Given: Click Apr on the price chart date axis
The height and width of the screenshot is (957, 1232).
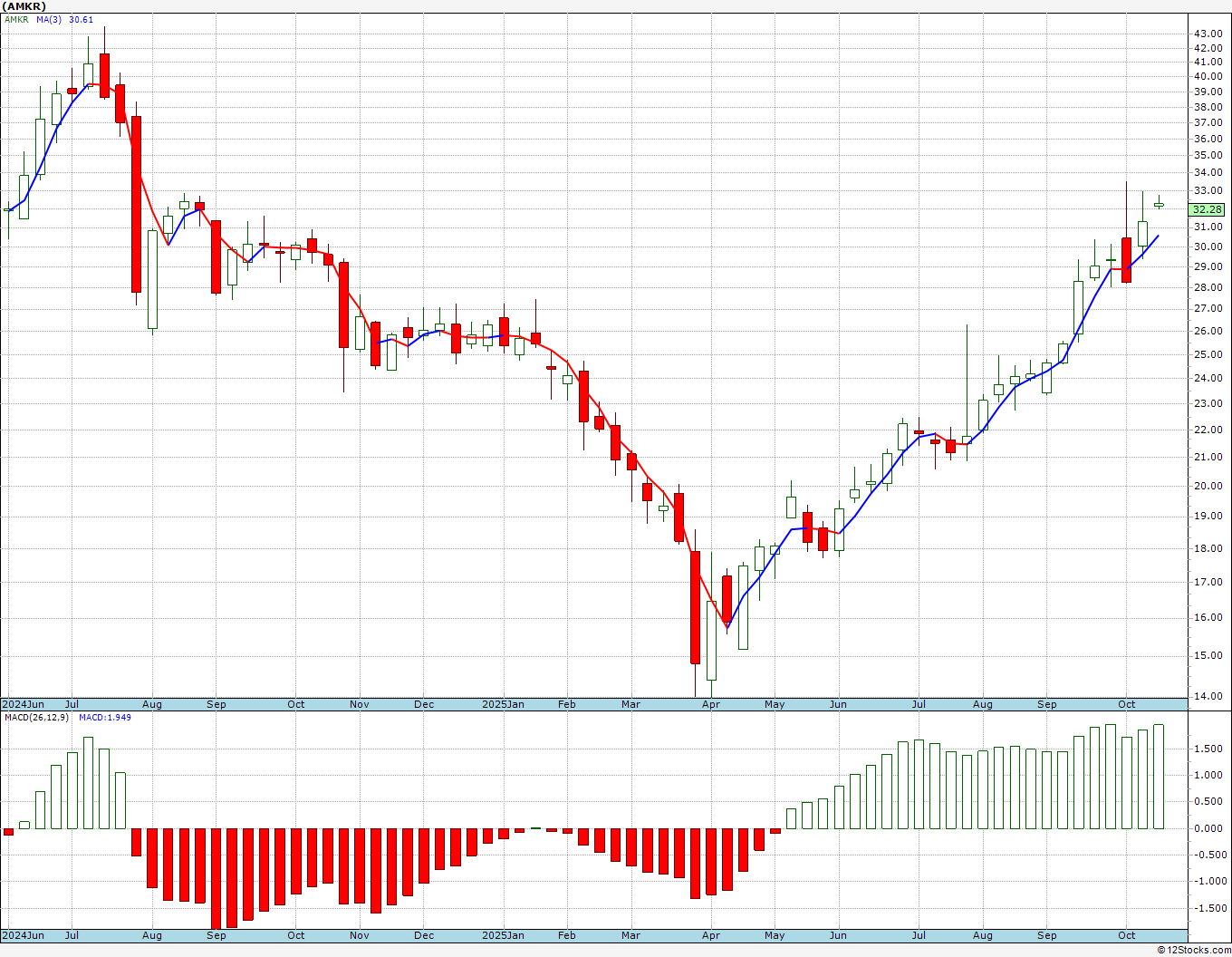Looking at the screenshot, I should (x=711, y=704).
